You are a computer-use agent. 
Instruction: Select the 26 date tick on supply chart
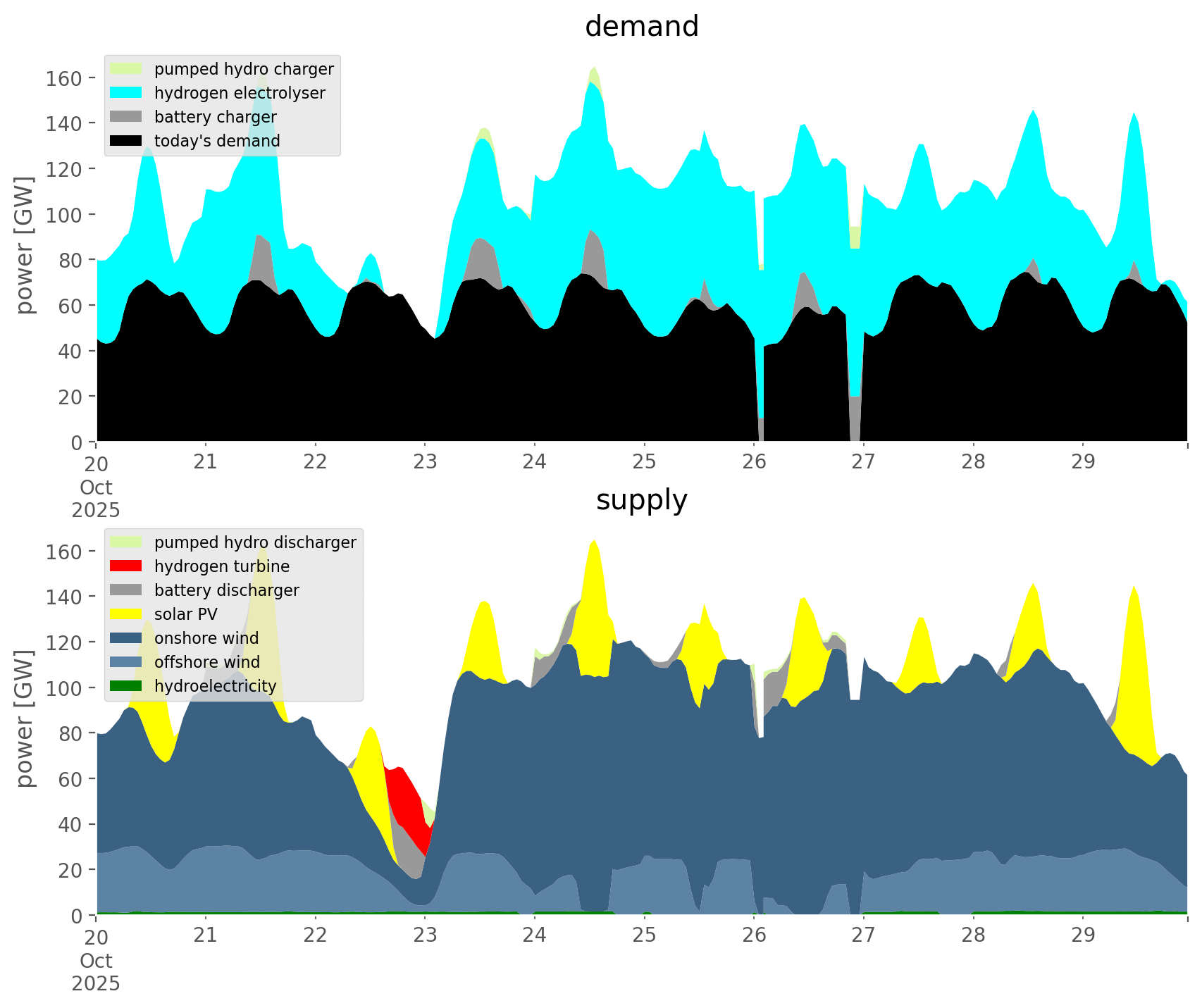click(754, 935)
